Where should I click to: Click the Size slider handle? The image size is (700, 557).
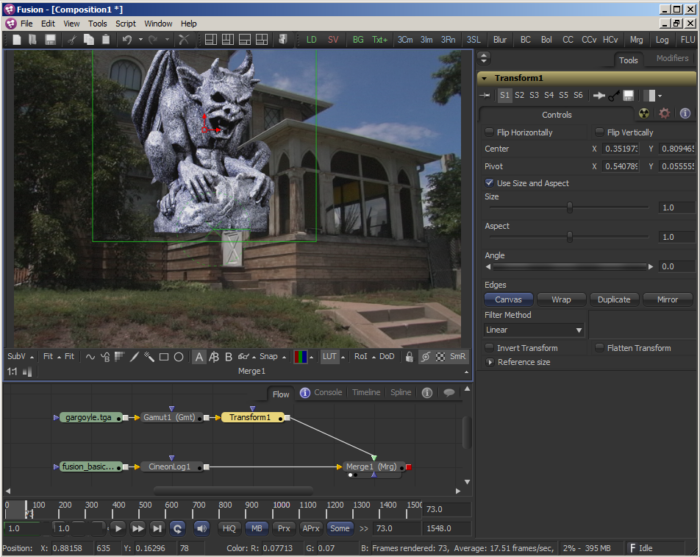570,208
